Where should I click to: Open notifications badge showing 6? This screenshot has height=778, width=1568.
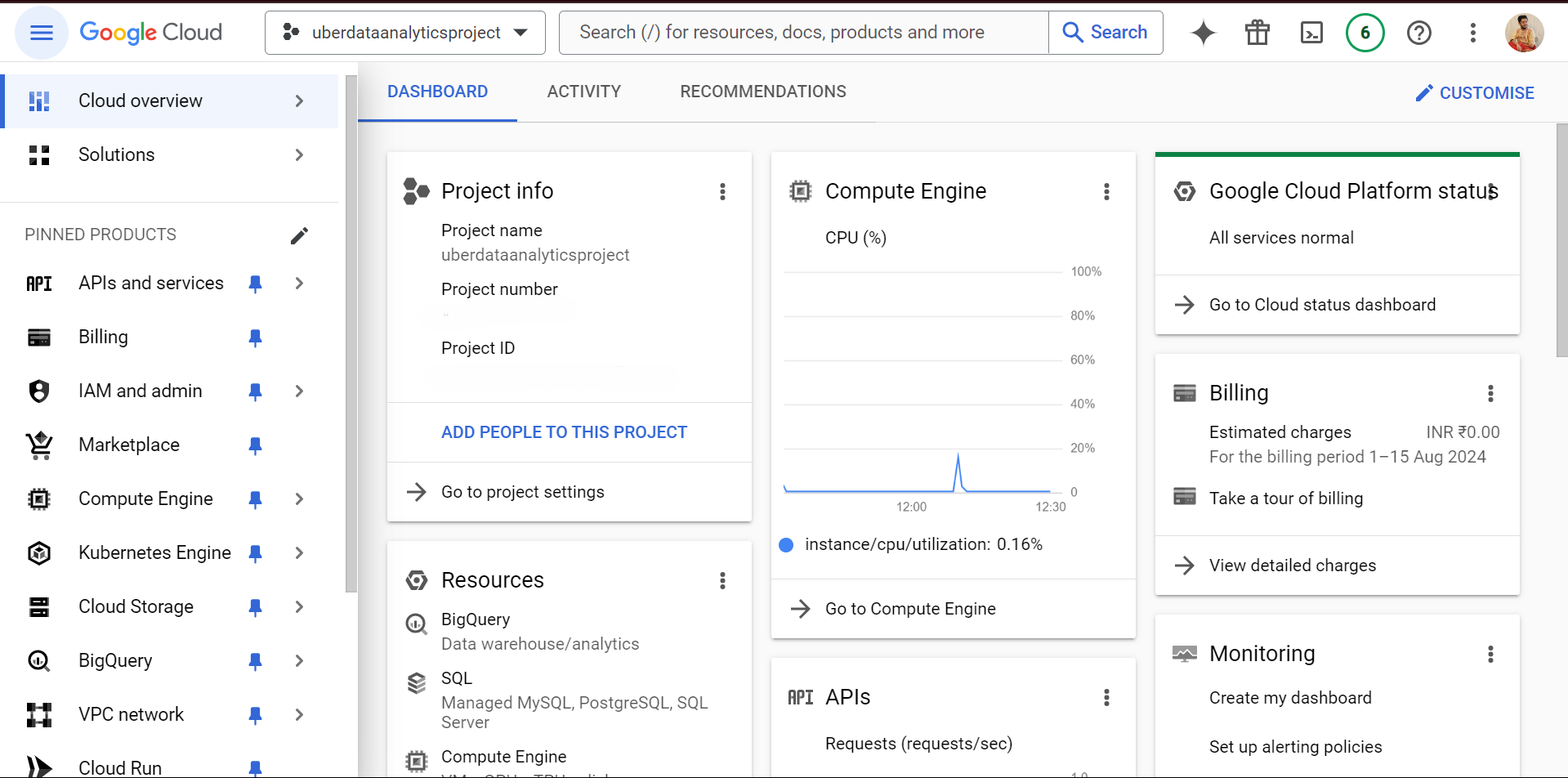pos(1365,33)
